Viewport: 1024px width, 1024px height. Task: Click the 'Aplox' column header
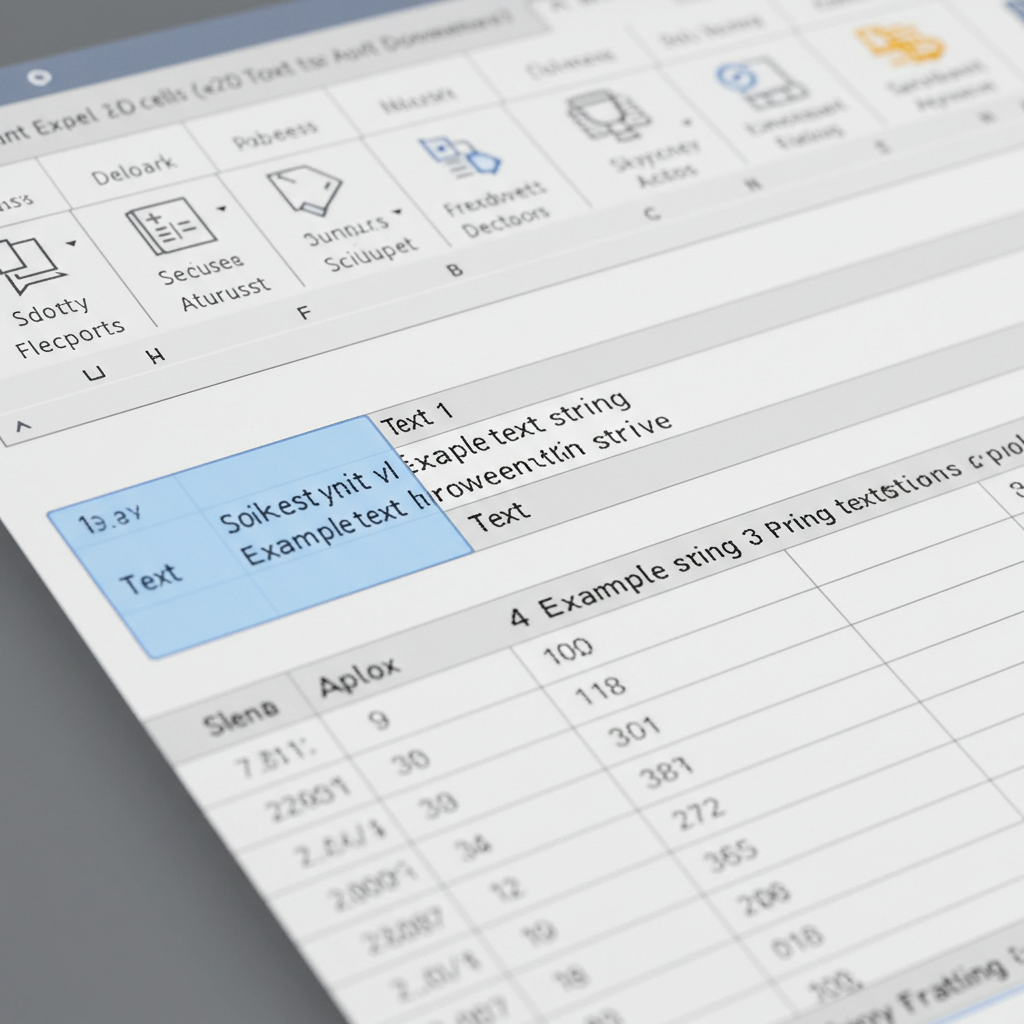[x=359, y=677]
